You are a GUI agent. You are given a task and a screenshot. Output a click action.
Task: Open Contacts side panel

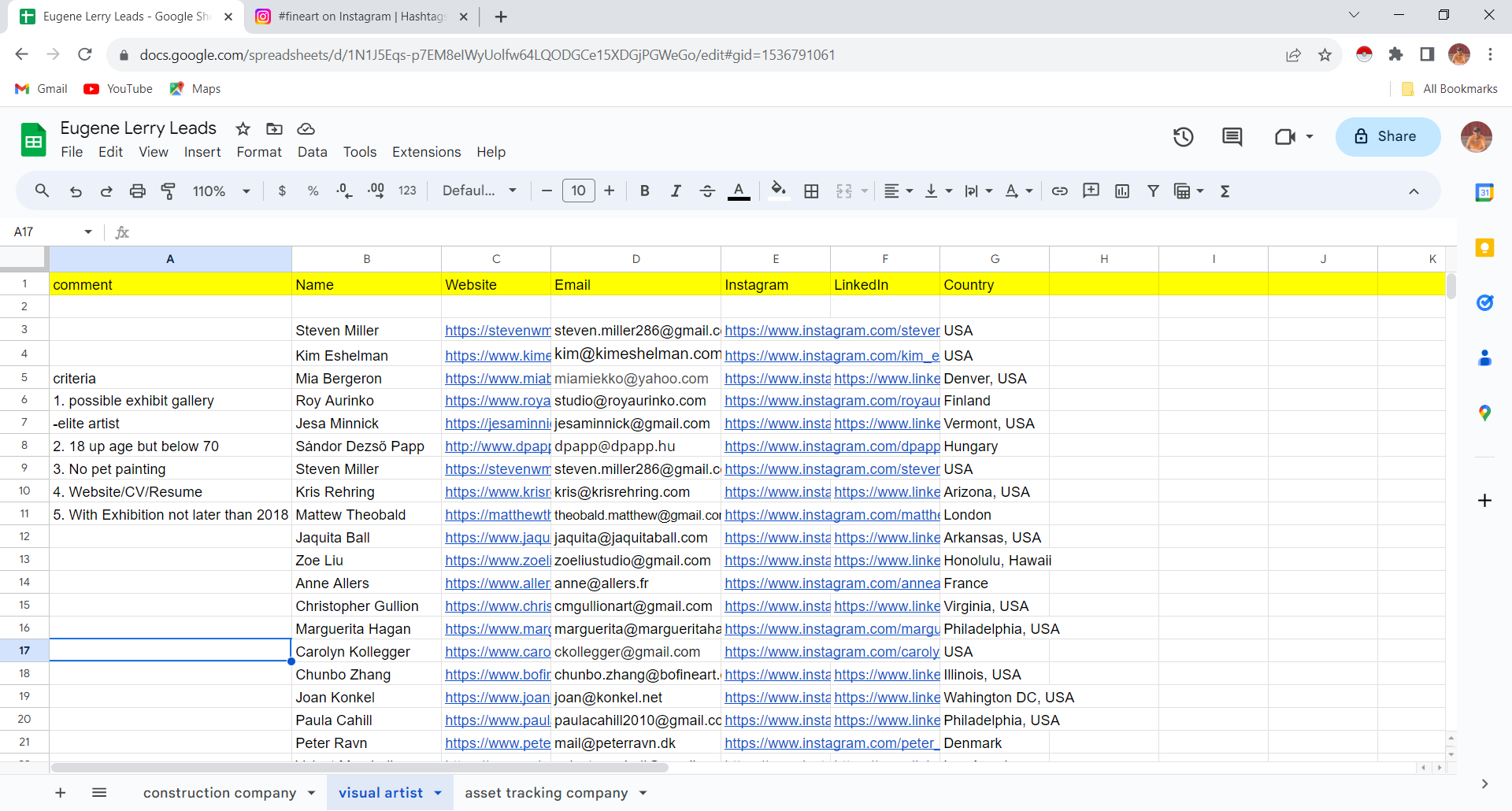[1484, 358]
